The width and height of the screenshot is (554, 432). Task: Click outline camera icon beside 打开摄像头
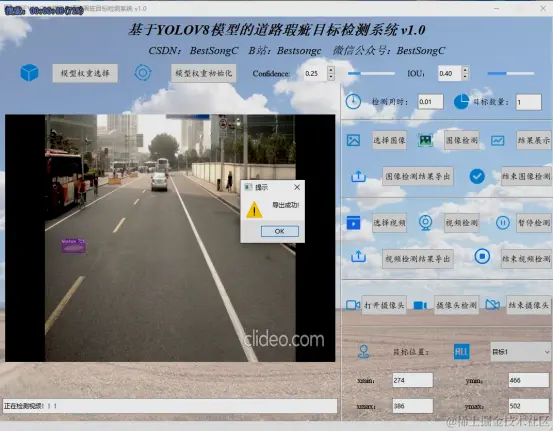pyautogui.click(x=353, y=305)
